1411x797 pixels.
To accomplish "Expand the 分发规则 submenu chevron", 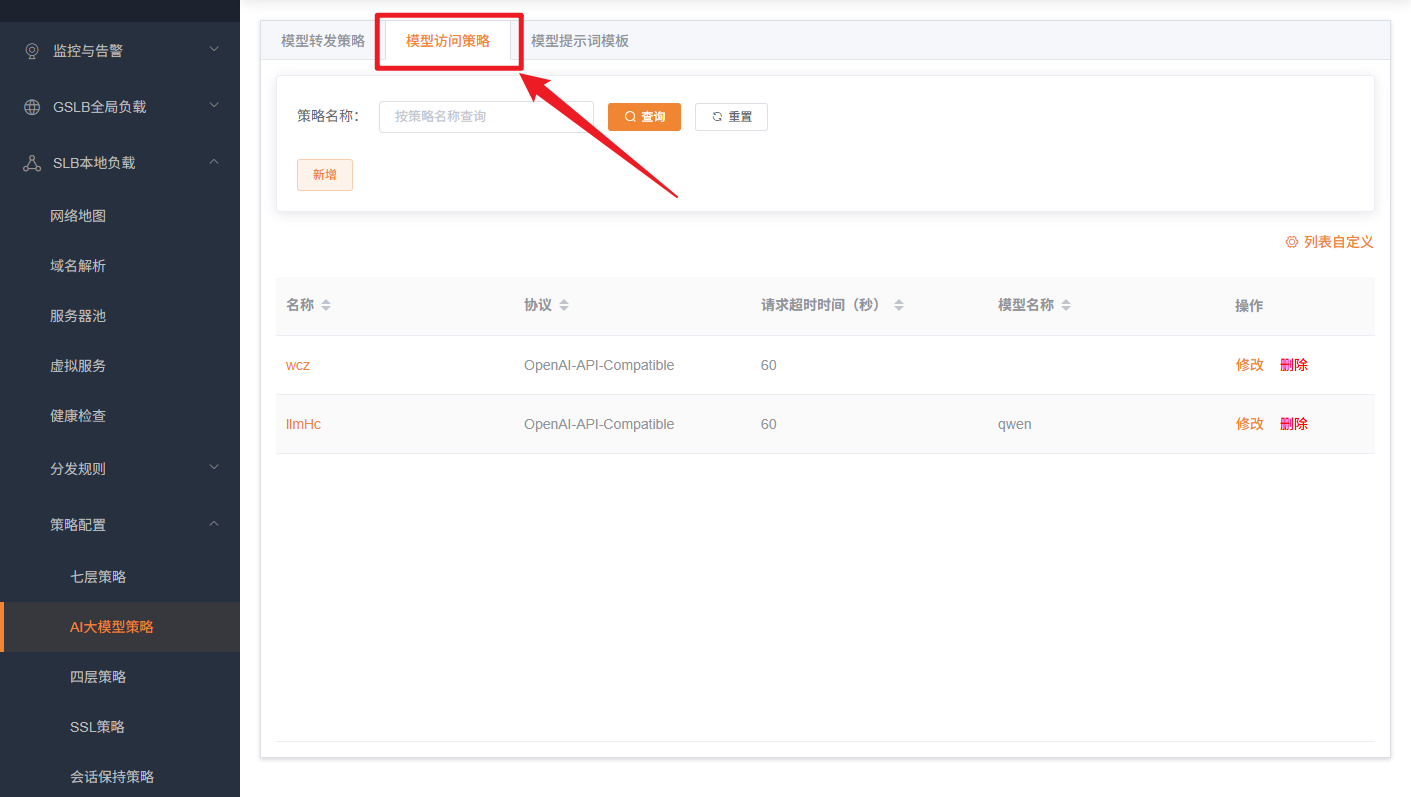I will pos(214,467).
